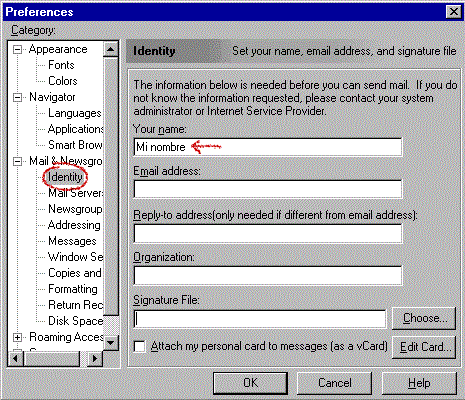Click the Edit Card... button
Viewport: 465px width, 400px height.
click(x=424, y=347)
